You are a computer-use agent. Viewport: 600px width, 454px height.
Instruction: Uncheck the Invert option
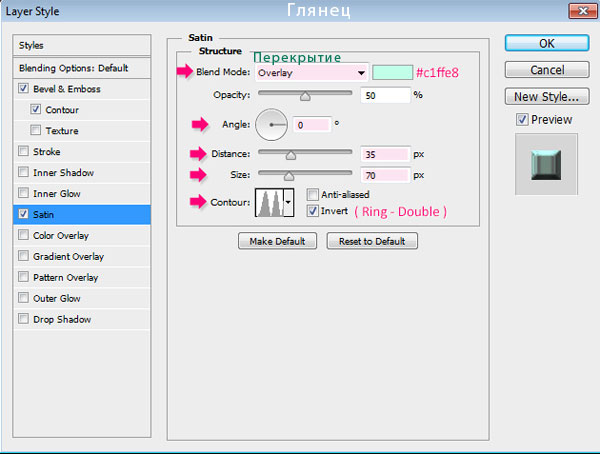(x=312, y=211)
